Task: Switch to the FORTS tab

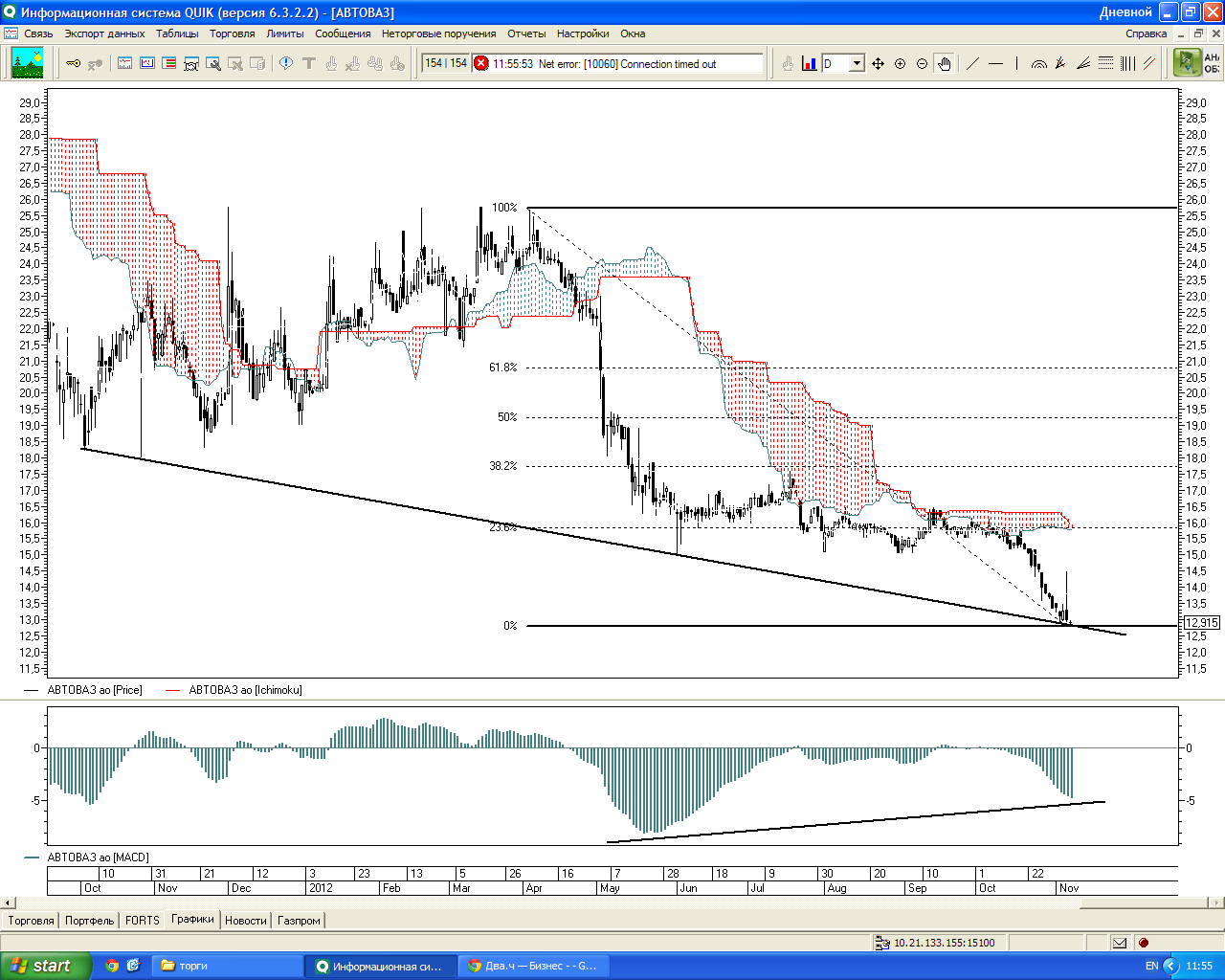Action: pyautogui.click(x=143, y=921)
